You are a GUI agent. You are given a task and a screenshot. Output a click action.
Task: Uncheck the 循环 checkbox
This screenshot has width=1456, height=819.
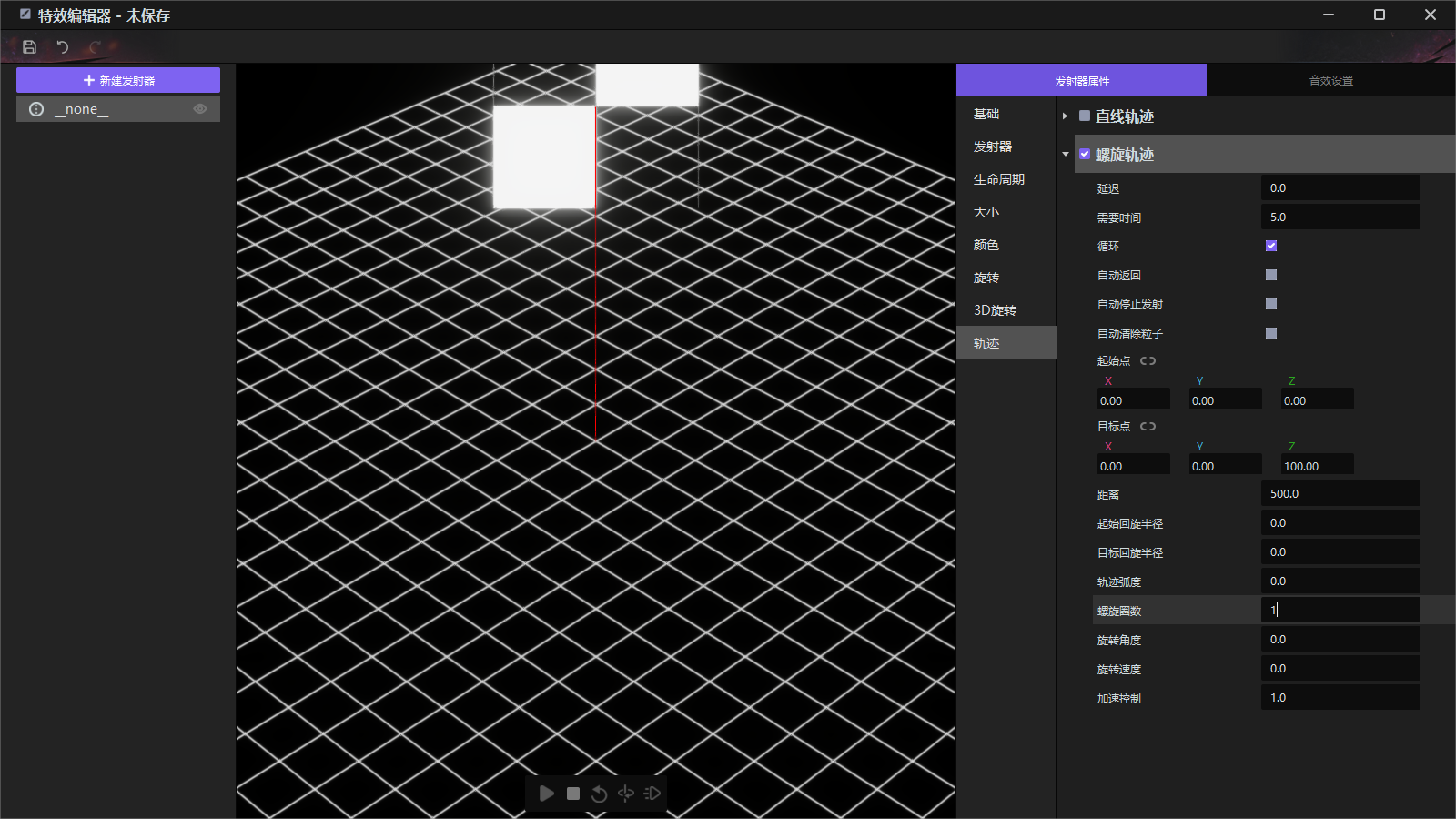click(x=1271, y=246)
